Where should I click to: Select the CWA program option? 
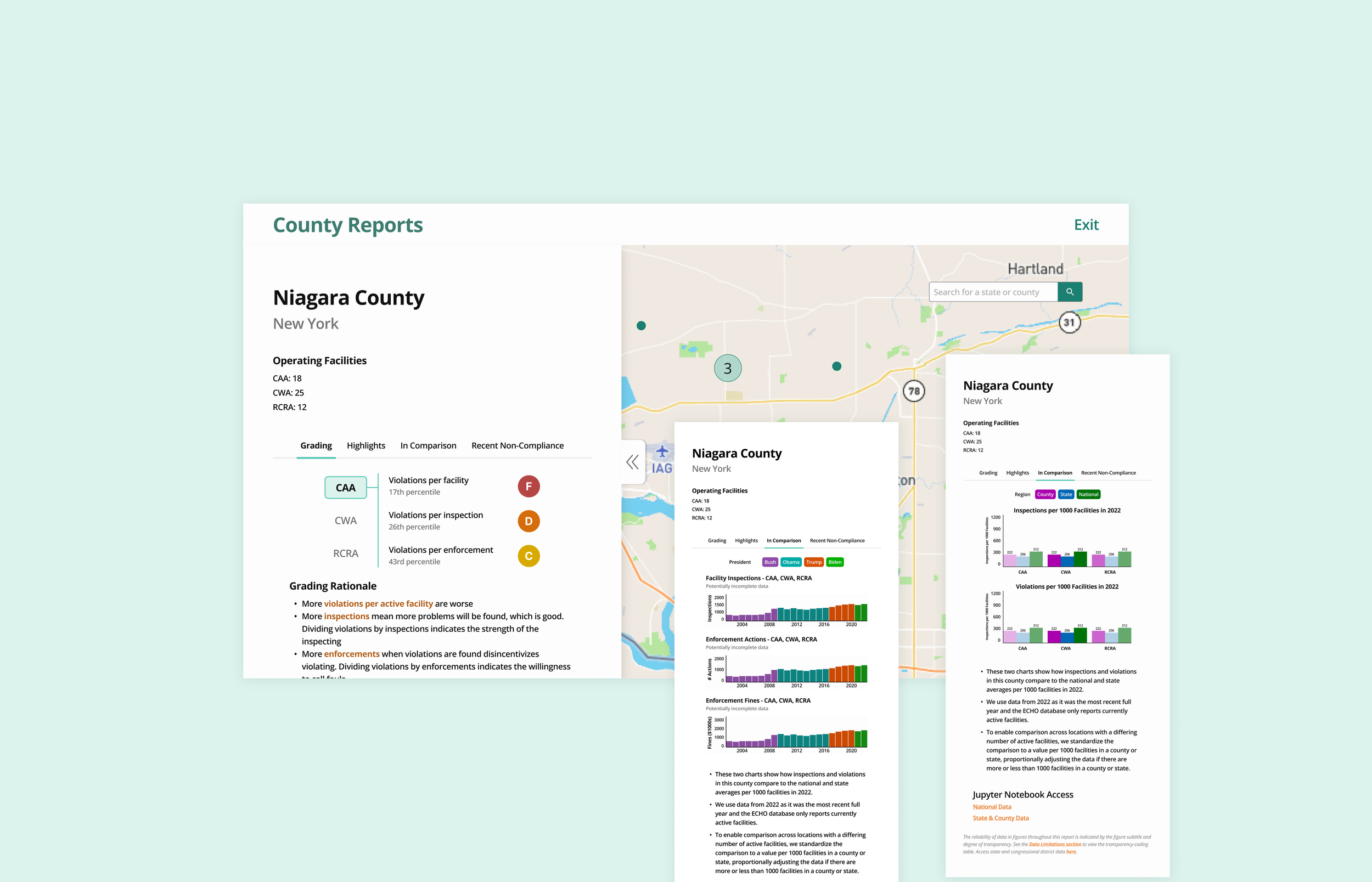tap(345, 521)
